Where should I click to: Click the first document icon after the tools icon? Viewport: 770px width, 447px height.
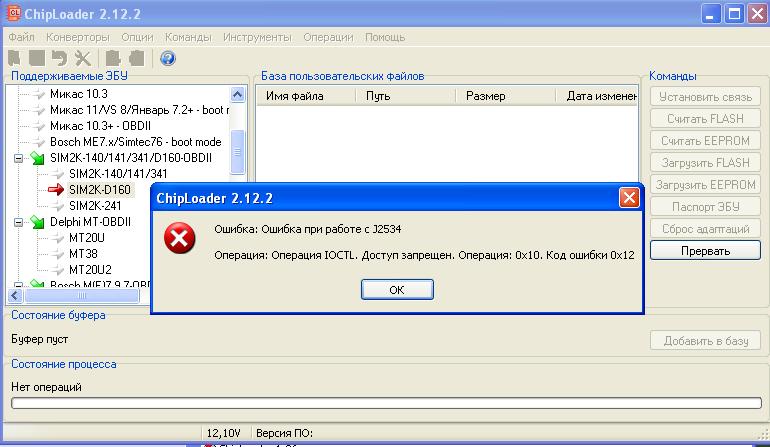113,58
